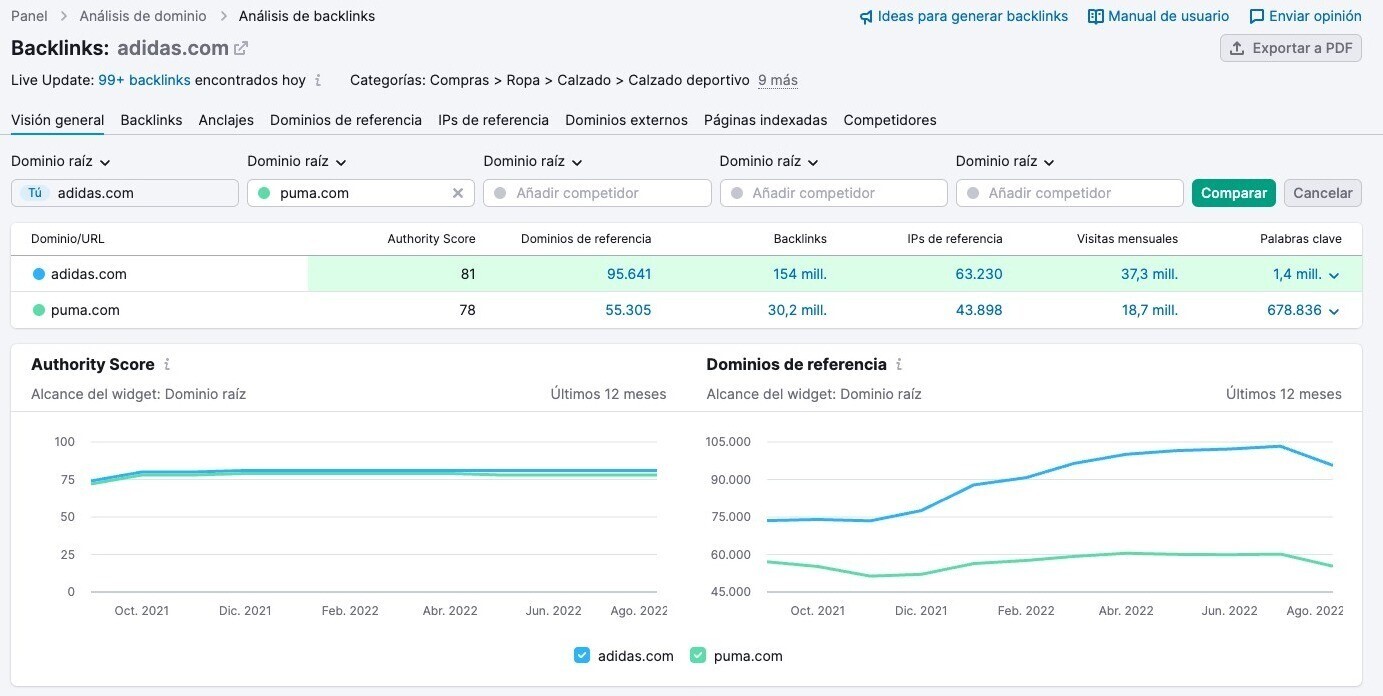This screenshot has width=1383, height=696.
Task: Click adidas.com backlinks value 154 mill.
Action: pyautogui.click(x=800, y=274)
